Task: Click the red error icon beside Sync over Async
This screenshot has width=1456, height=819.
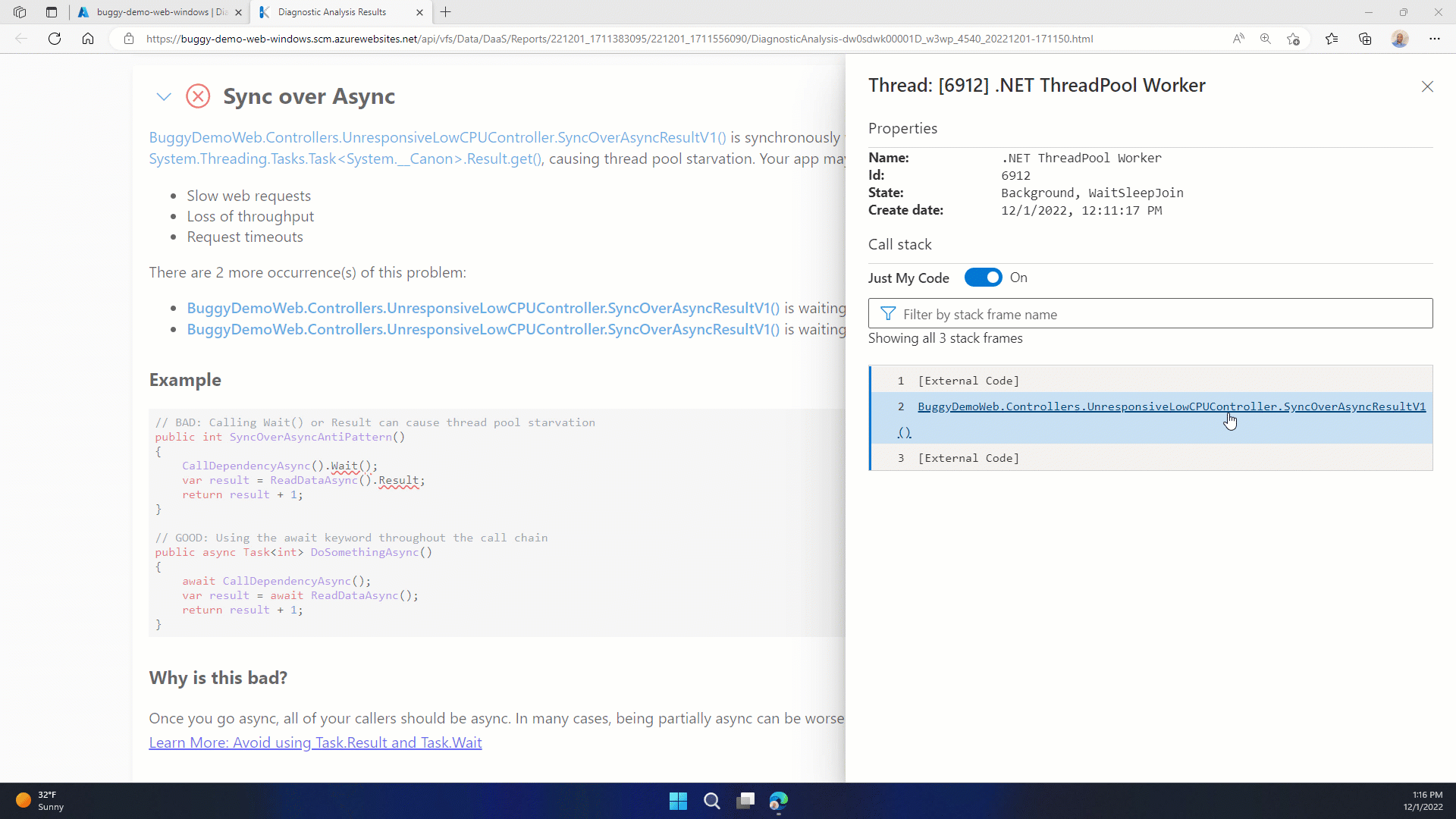Action: click(x=198, y=96)
